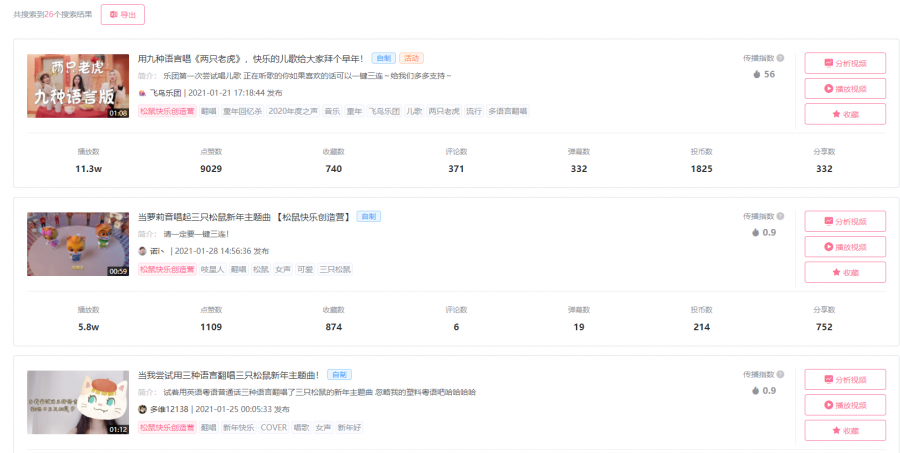Click the 9029 likes value
This screenshot has height=453, width=900.
coord(211,169)
